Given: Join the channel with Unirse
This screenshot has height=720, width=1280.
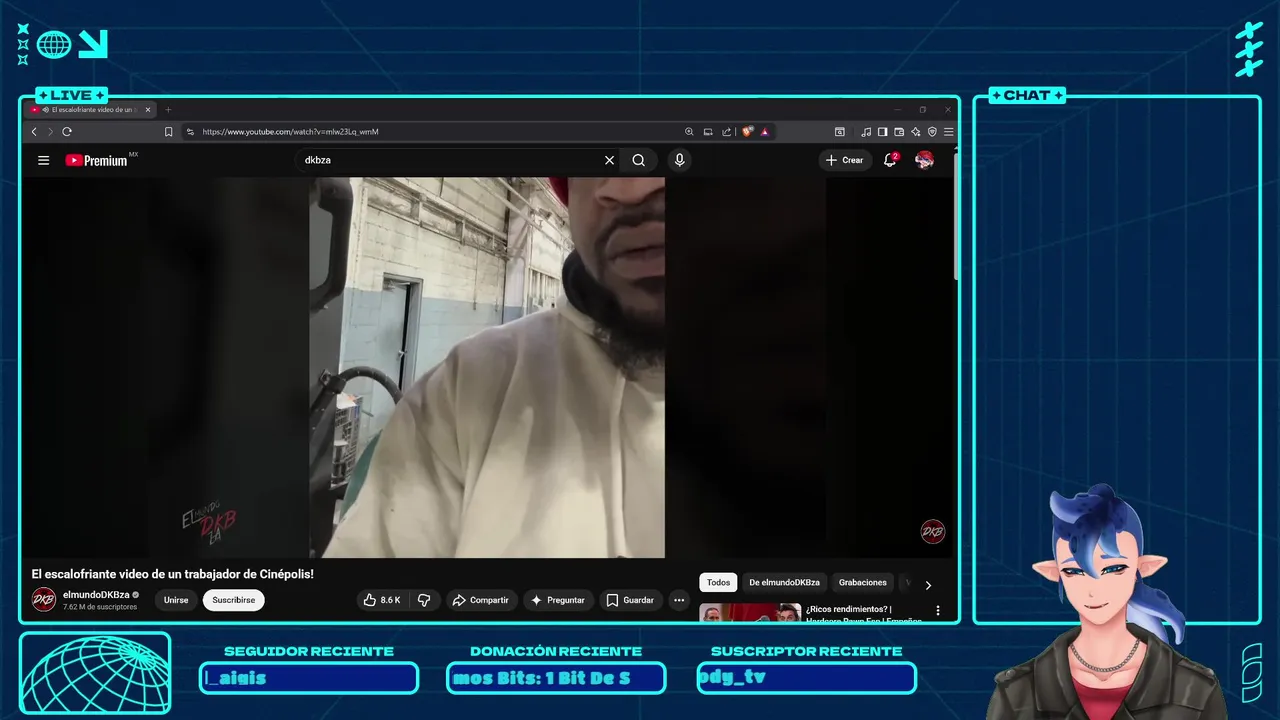Looking at the screenshot, I should (x=176, y=600).
